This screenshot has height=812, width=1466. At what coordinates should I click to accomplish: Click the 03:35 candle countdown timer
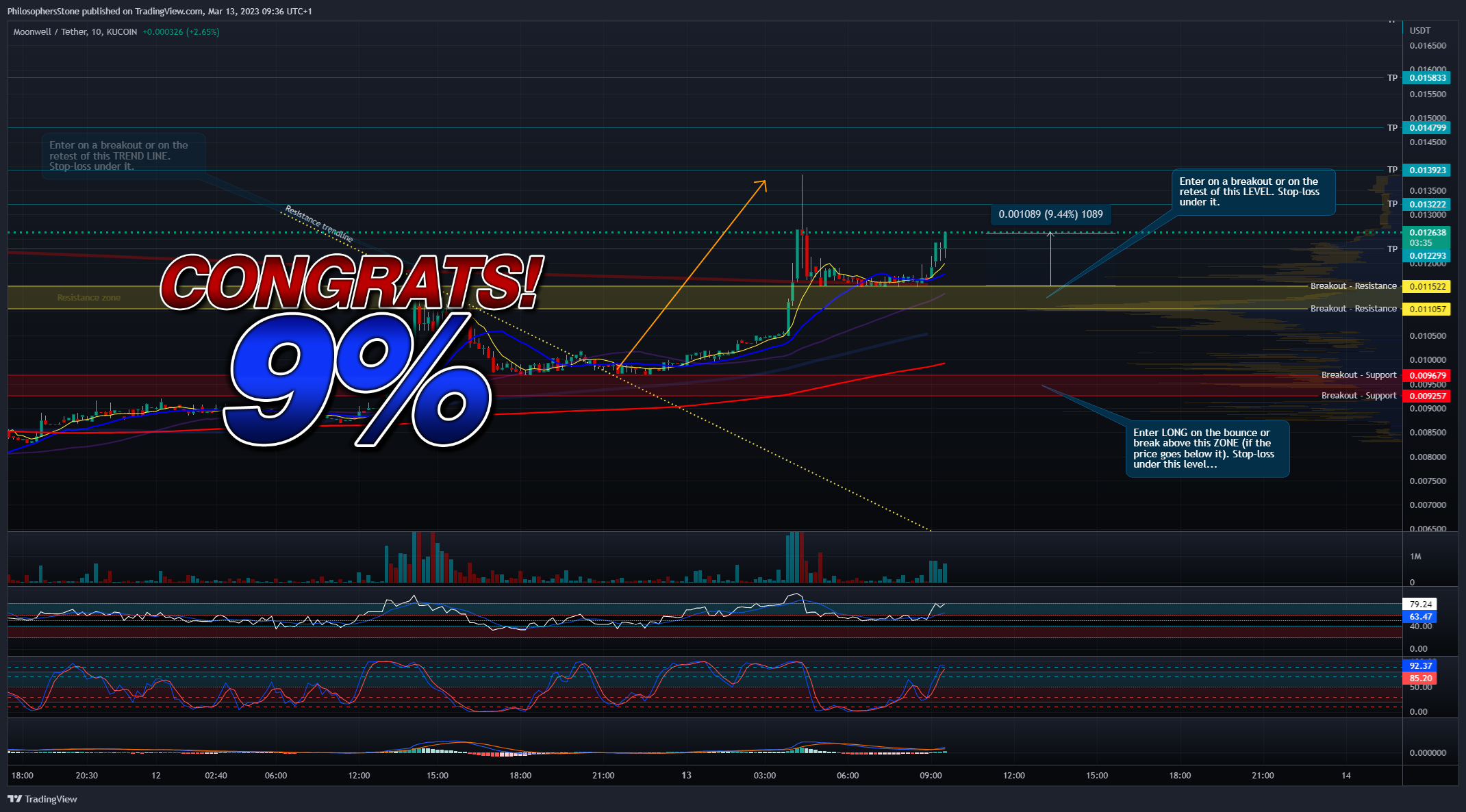1421,243
